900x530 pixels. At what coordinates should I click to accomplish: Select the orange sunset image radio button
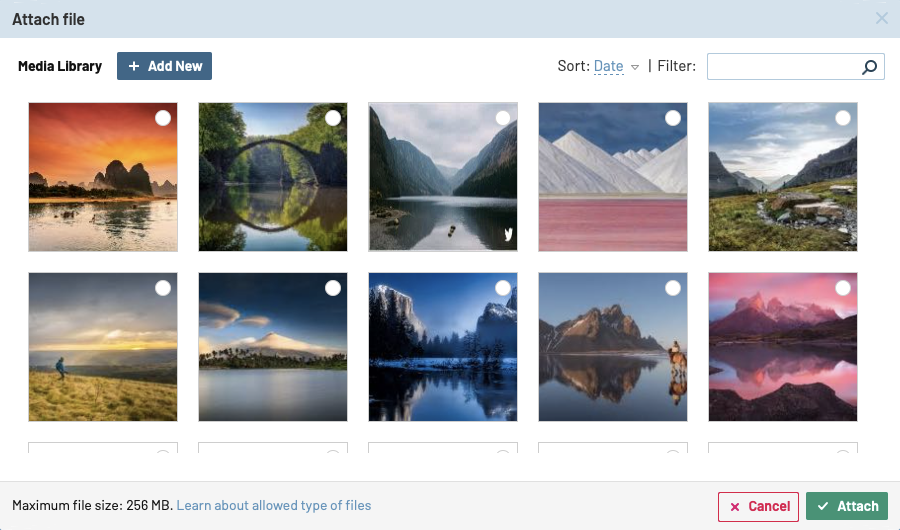(163, 118)
